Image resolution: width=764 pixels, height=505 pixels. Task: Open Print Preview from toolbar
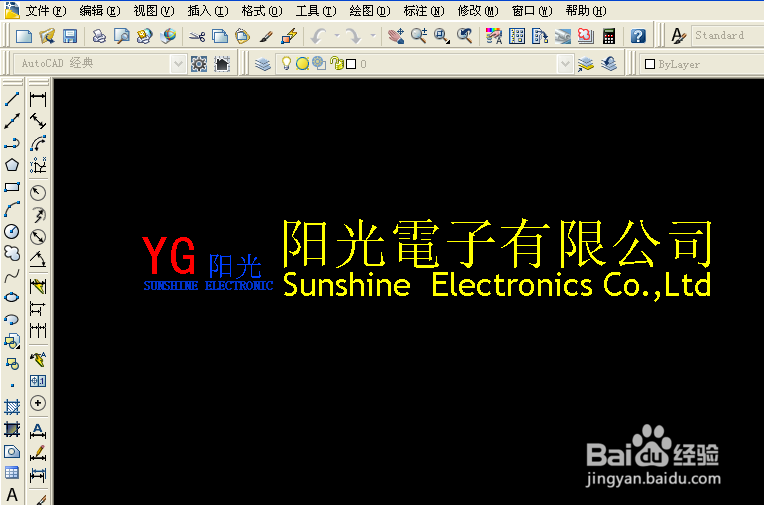122,36
